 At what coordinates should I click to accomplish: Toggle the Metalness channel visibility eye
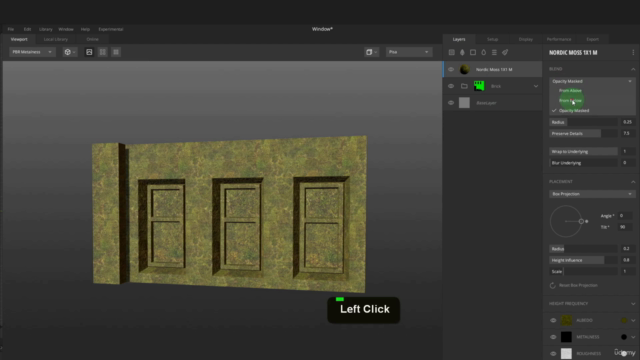[x=553, y=337]
